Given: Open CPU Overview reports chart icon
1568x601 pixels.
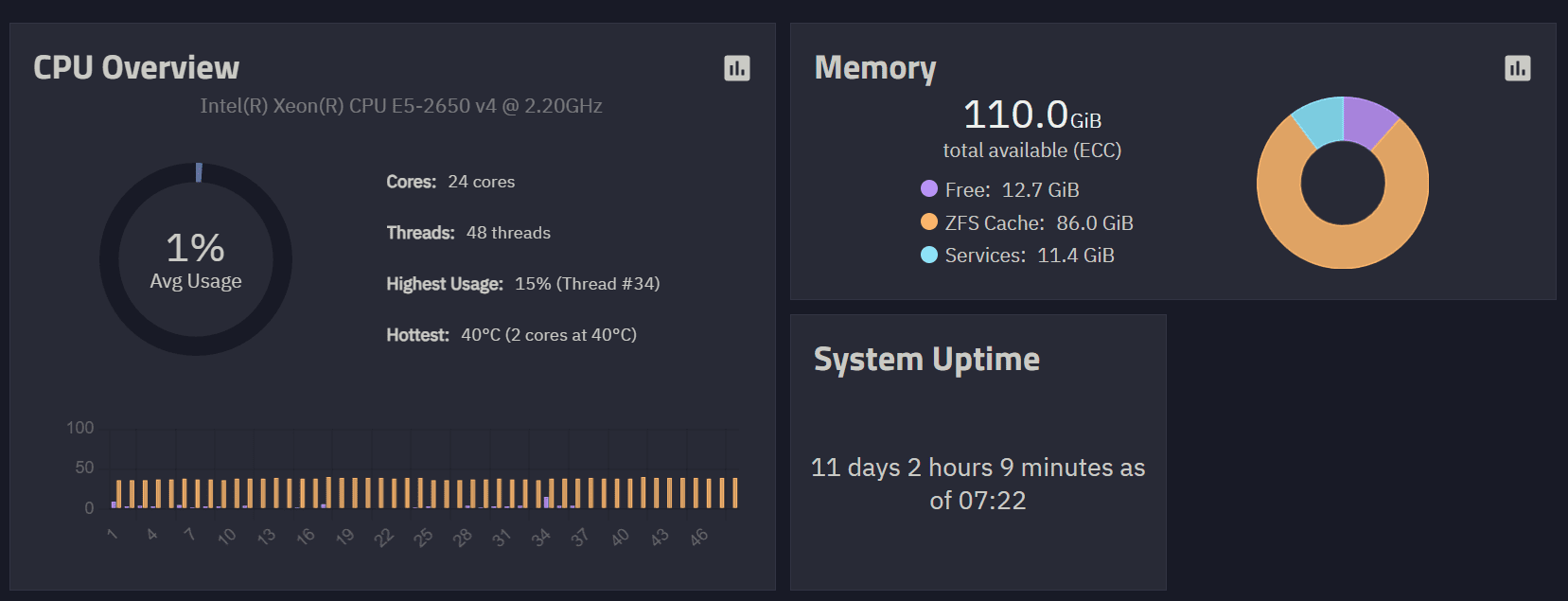Looking at the screenshot, I should (737, 68).
